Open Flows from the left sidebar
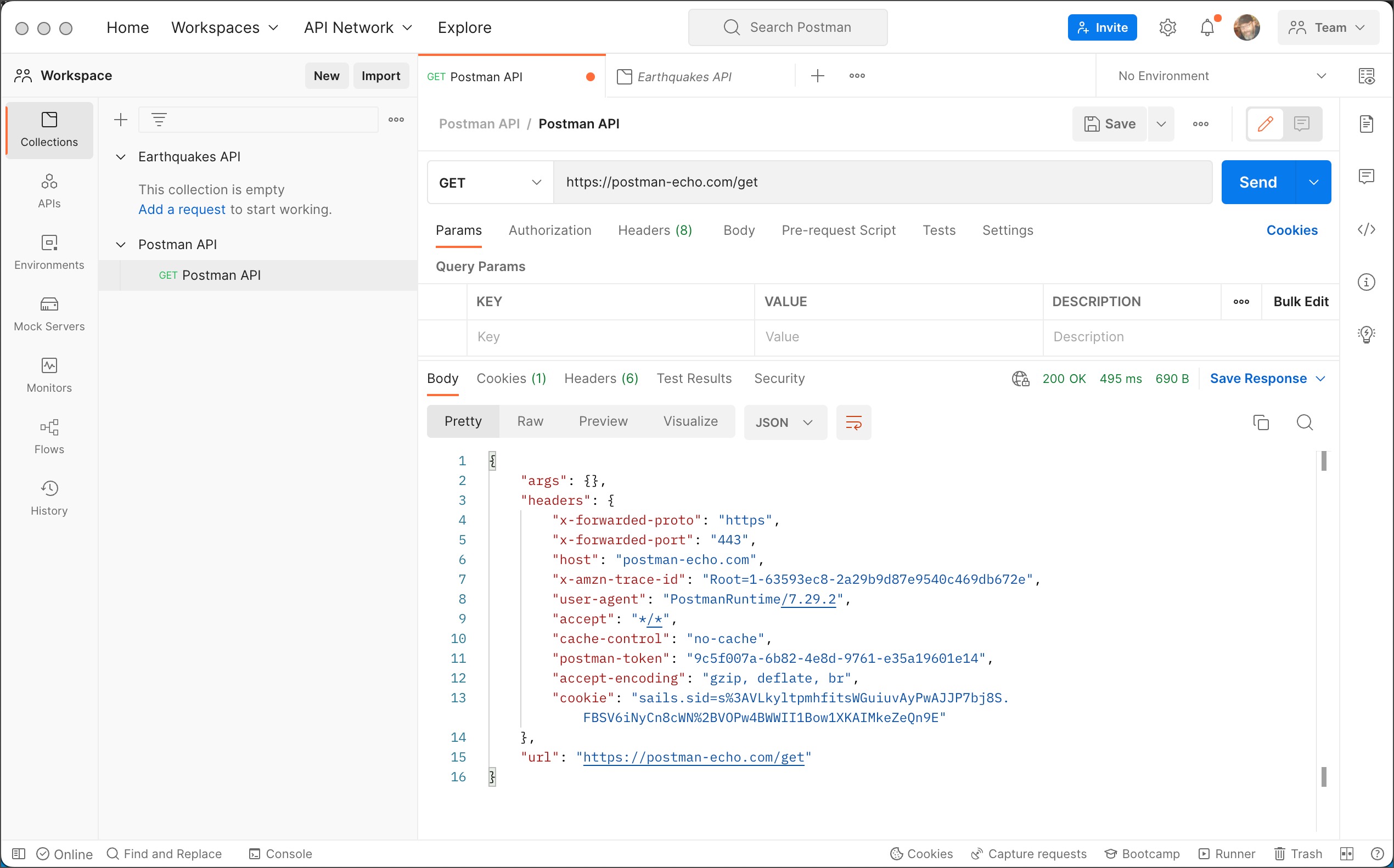1394x868 pixels. click(49, 436)
